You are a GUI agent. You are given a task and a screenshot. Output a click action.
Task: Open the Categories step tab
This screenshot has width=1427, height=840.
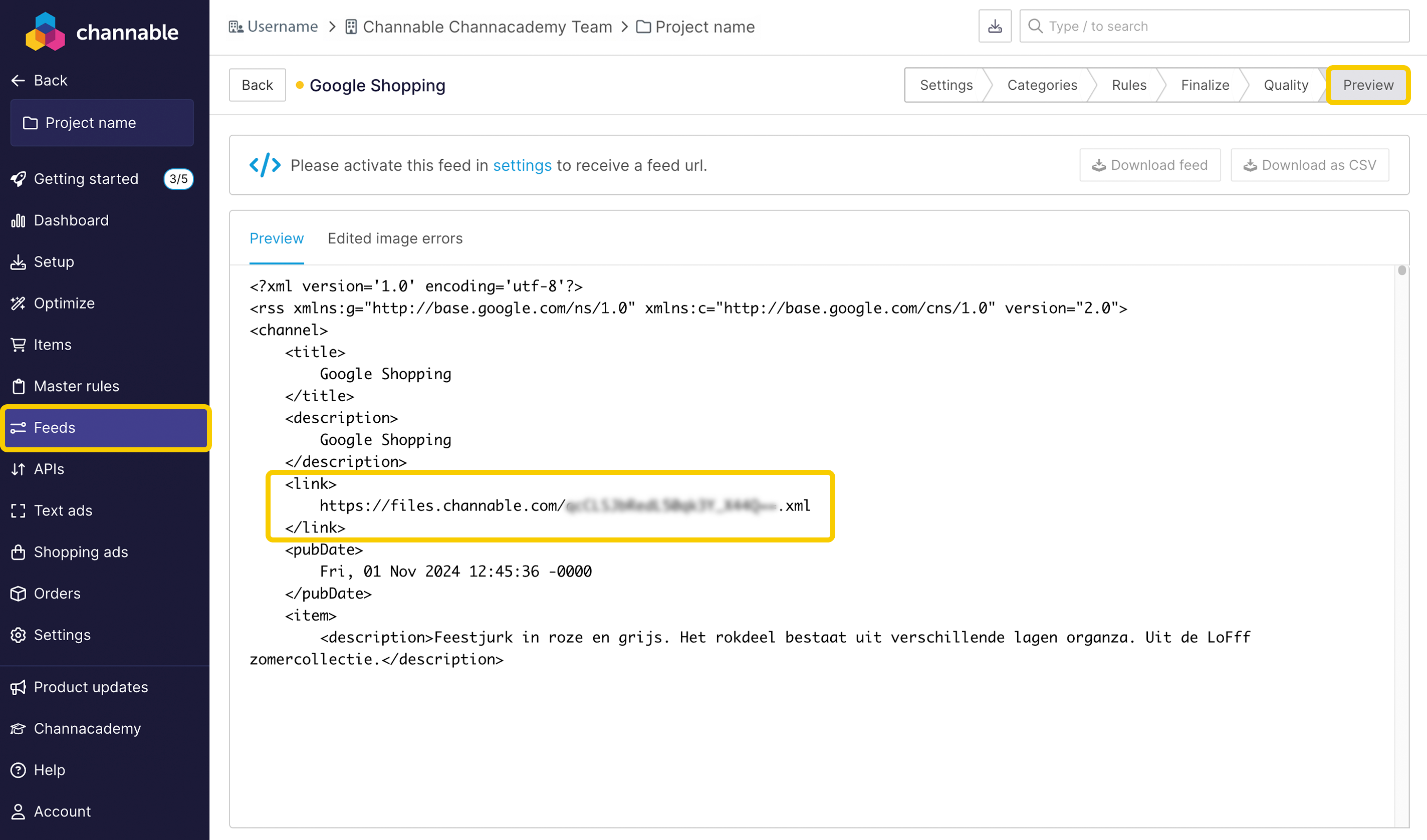click(x=1042, y=85)
